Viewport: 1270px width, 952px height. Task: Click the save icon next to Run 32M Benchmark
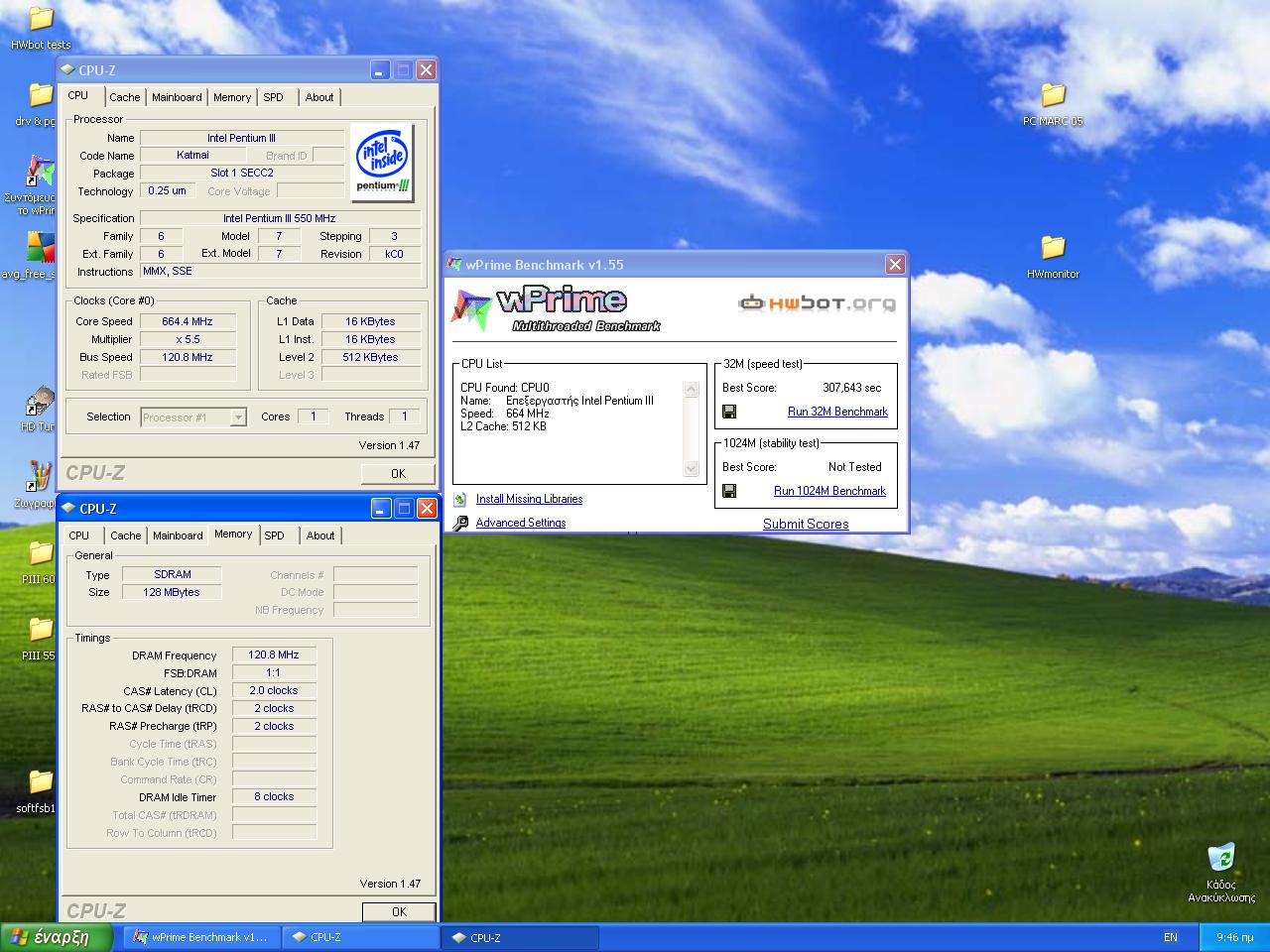[729, 412]
